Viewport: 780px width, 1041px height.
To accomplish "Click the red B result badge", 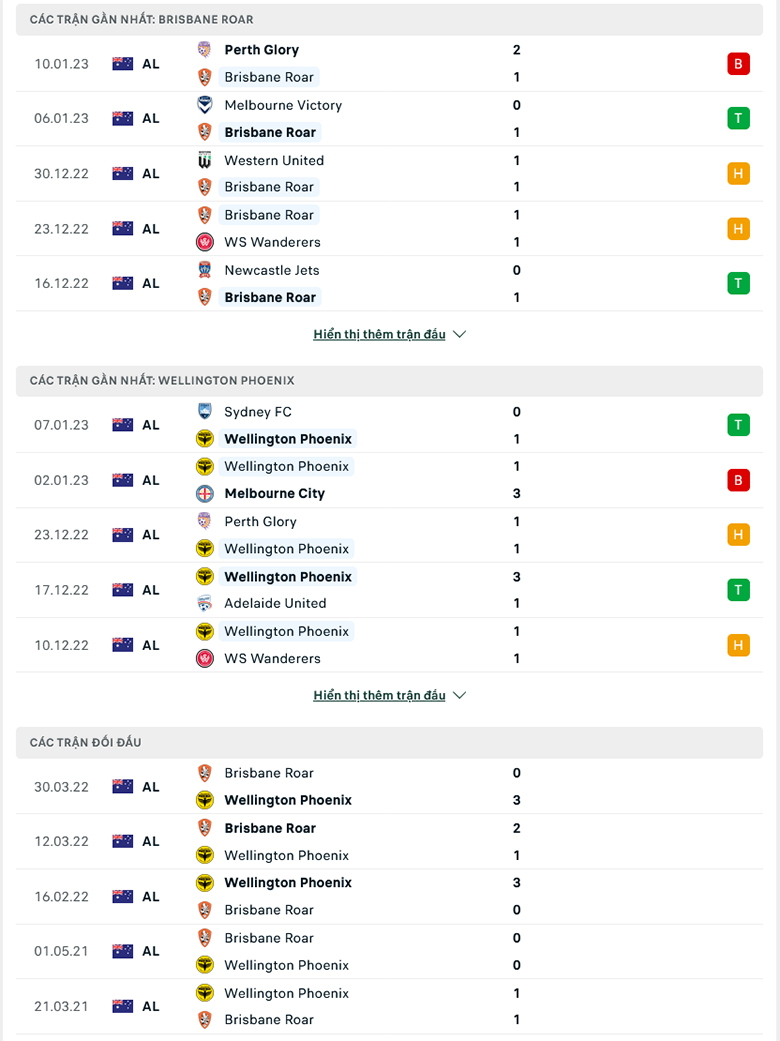I will [738, 63].
